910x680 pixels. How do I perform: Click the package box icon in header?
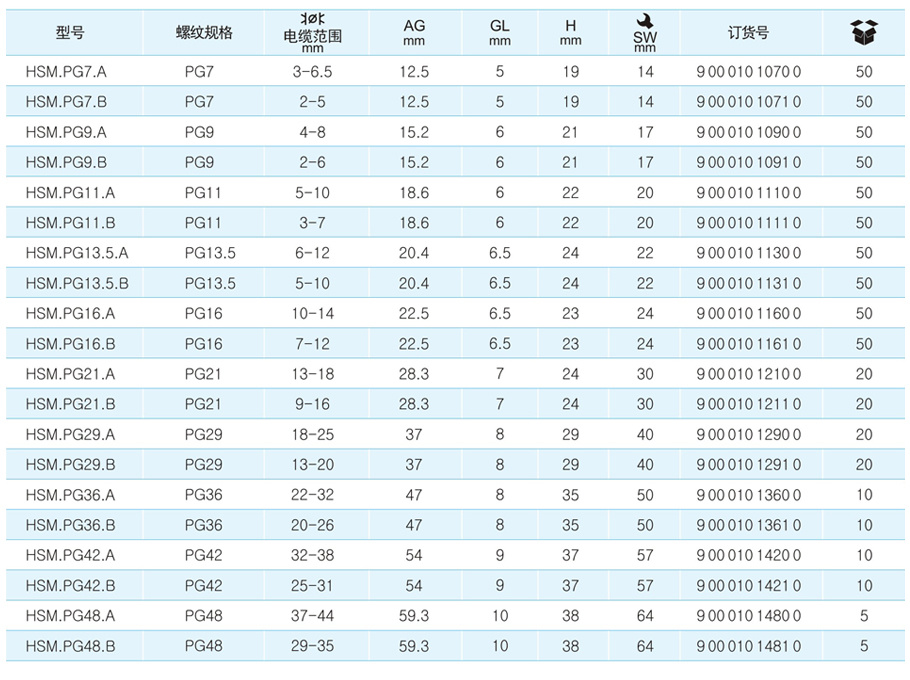(x=864, y=32)
